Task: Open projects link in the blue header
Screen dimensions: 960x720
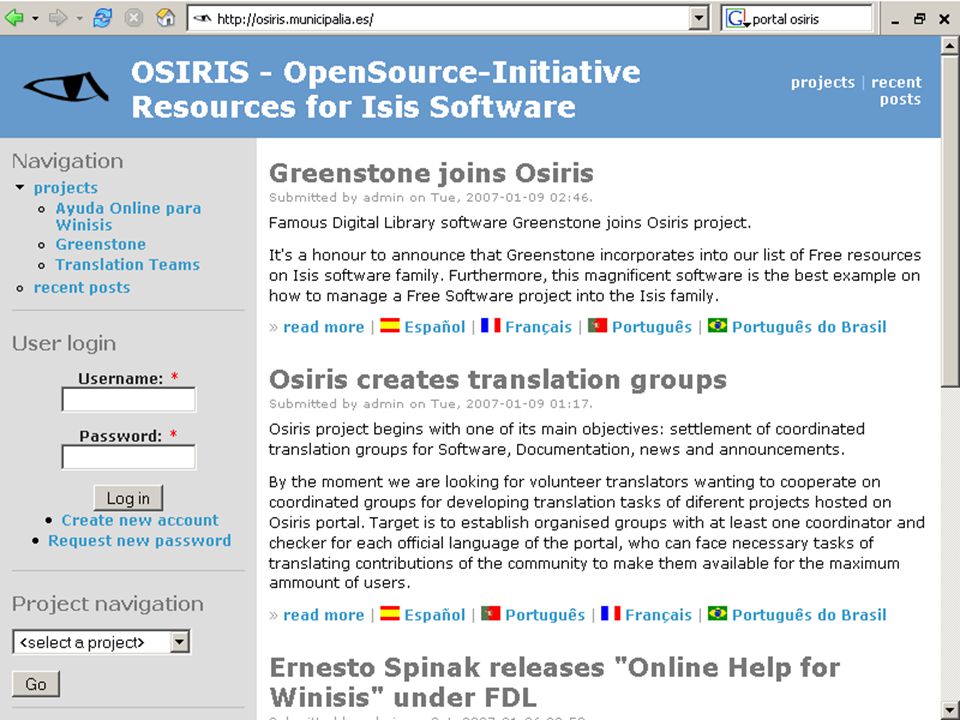Action: [x=822, y=82]
